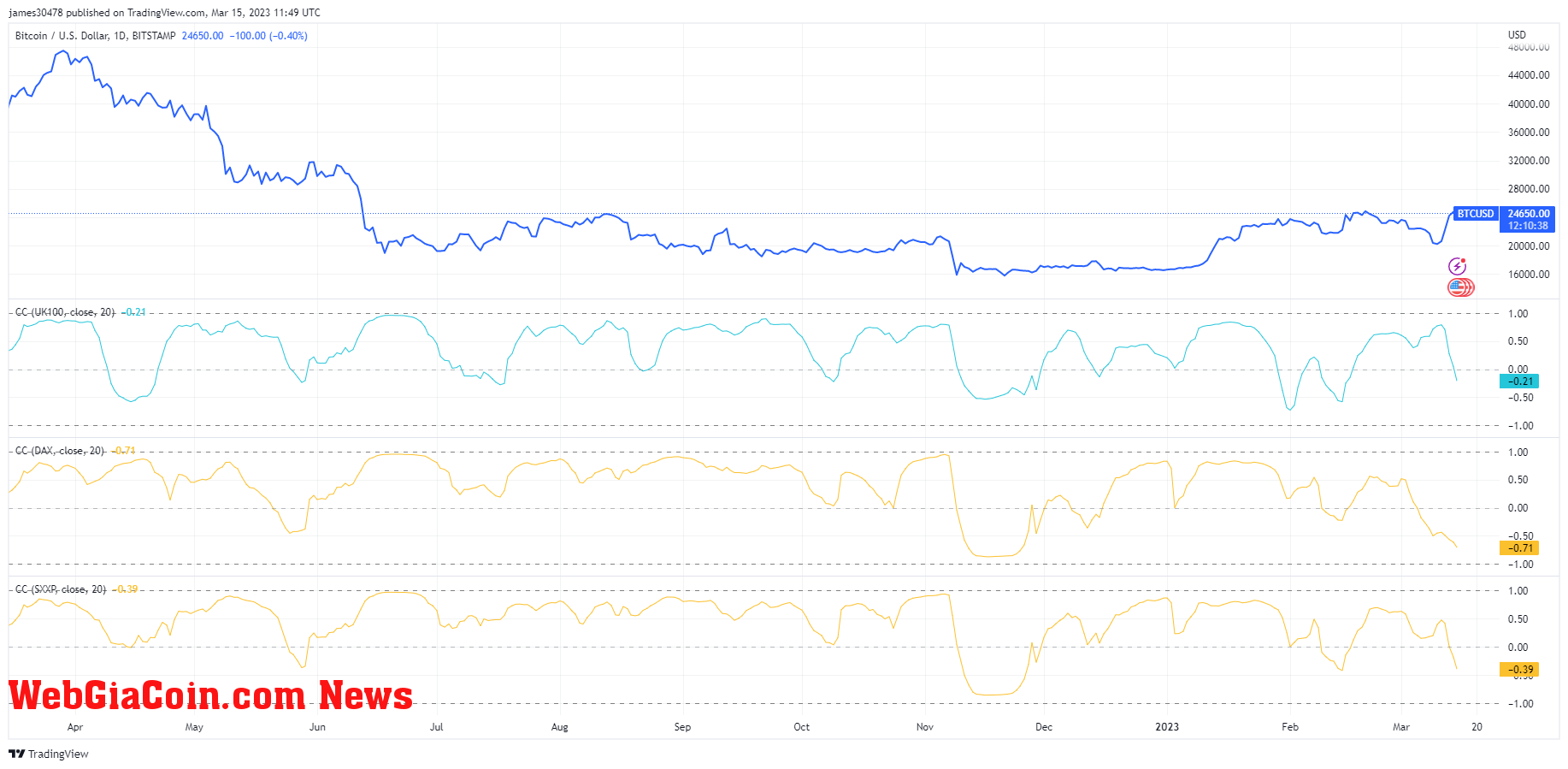Viewport: 1568px width, 769px height.
Task: Click the 12:10:38 bar countdown tag
Action: tap(1528, 226)
